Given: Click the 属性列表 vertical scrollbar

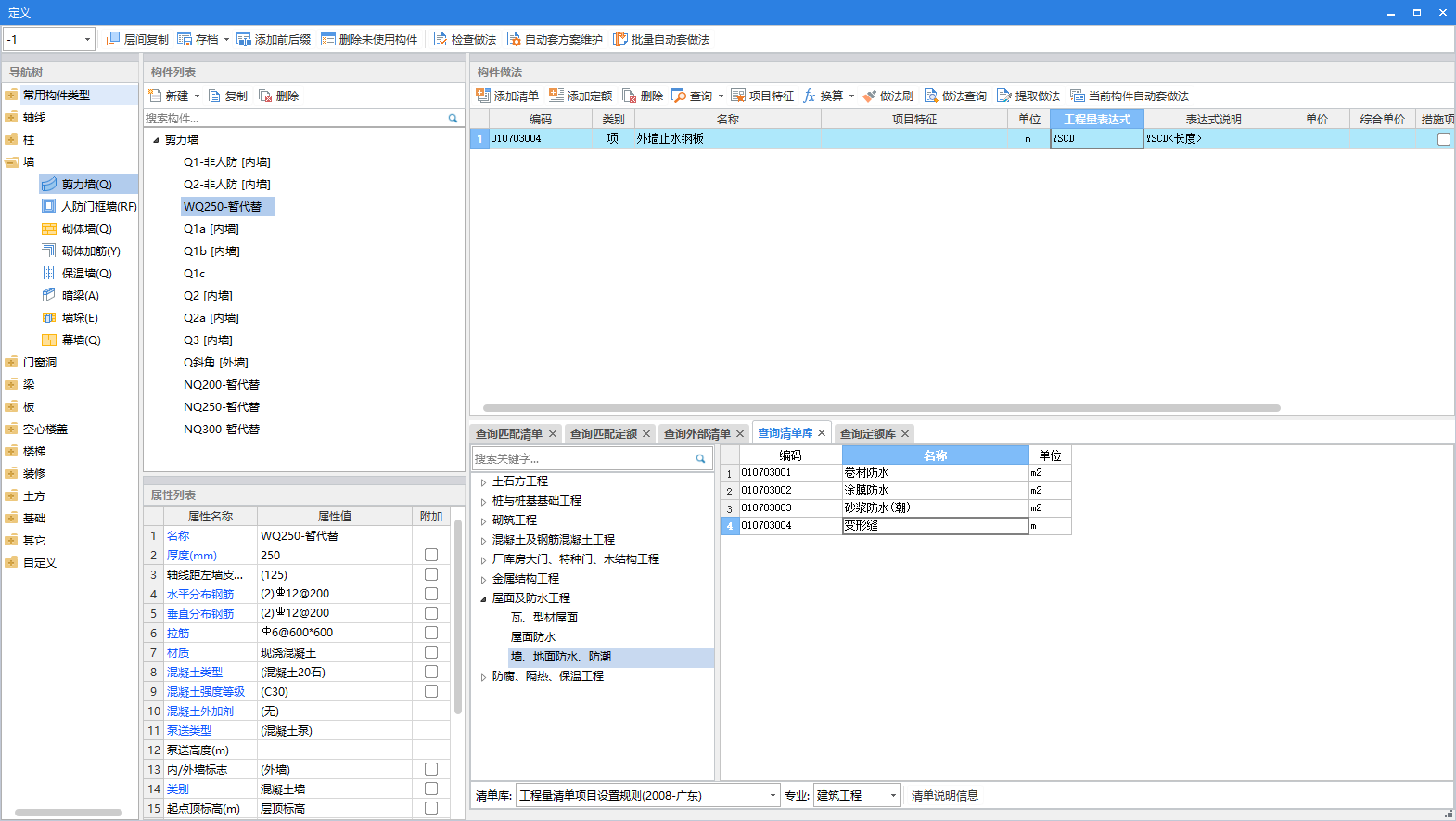Looking at the screenshot, I should 458,616.
